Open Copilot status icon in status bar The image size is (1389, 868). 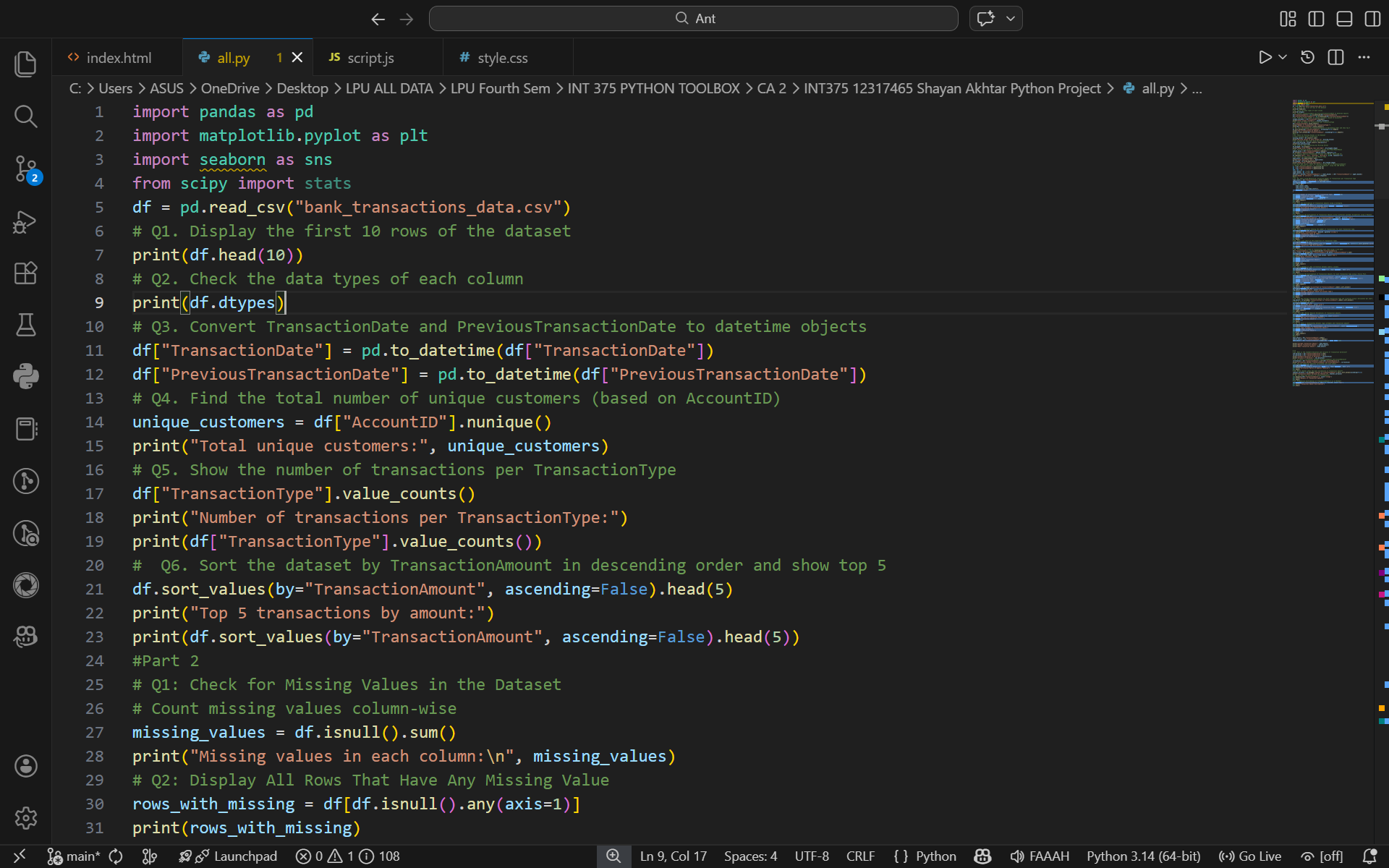click(982, 856)
